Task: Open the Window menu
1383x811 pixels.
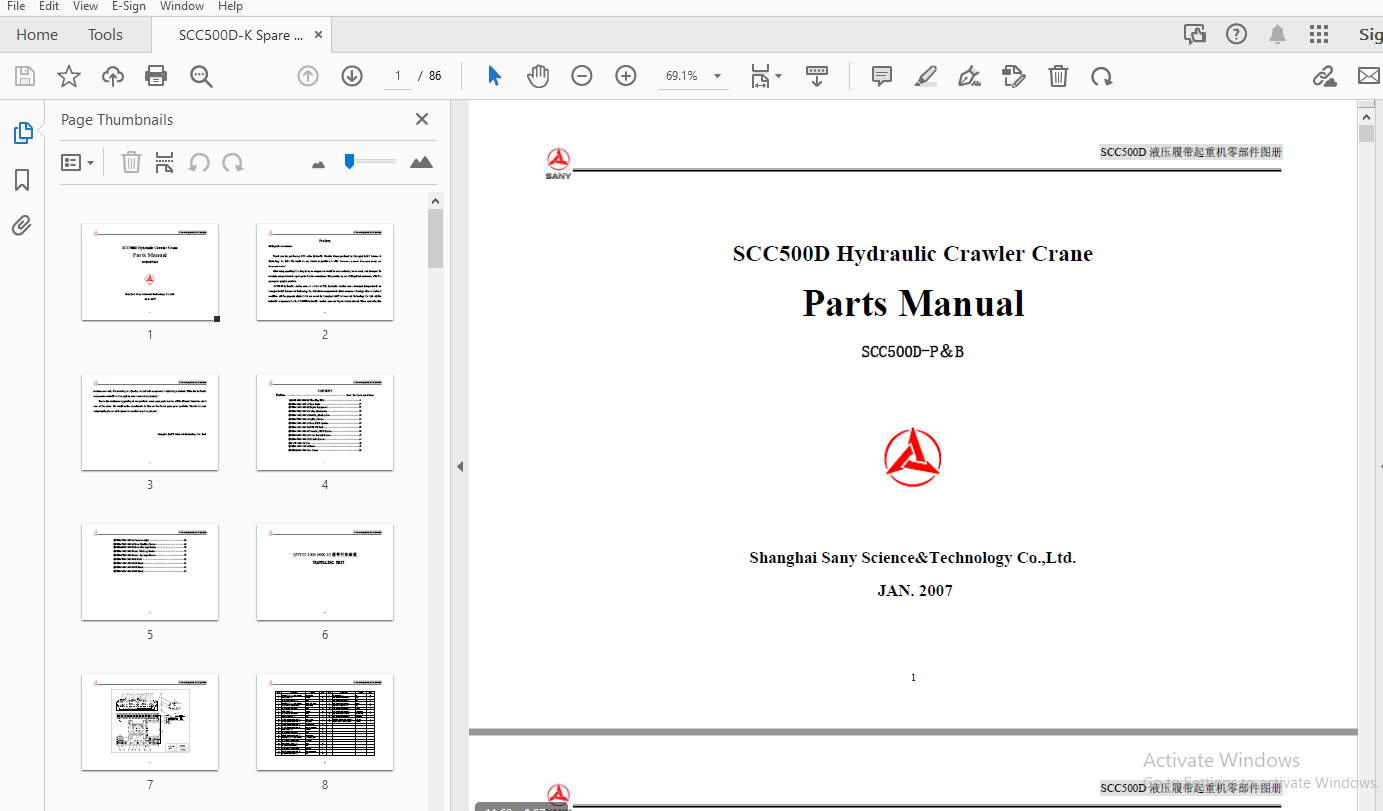Action: tap(182, 6)
